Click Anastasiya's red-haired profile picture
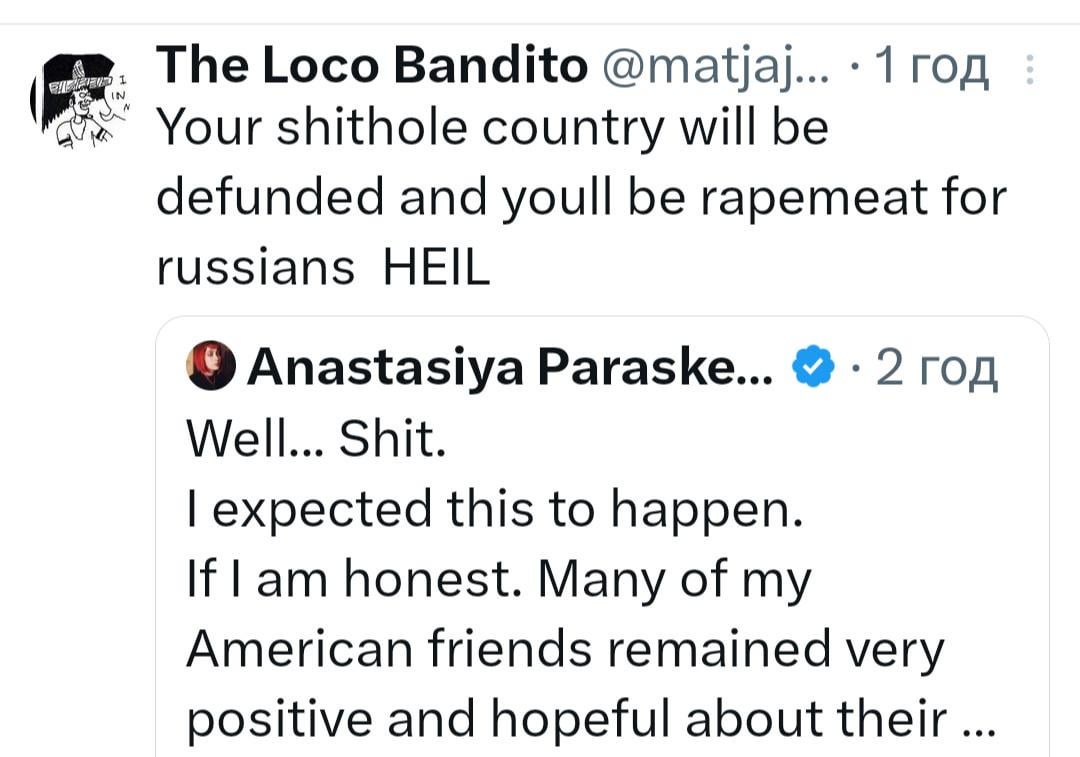Screen dimensions: 1080x757 pos(209,366)
